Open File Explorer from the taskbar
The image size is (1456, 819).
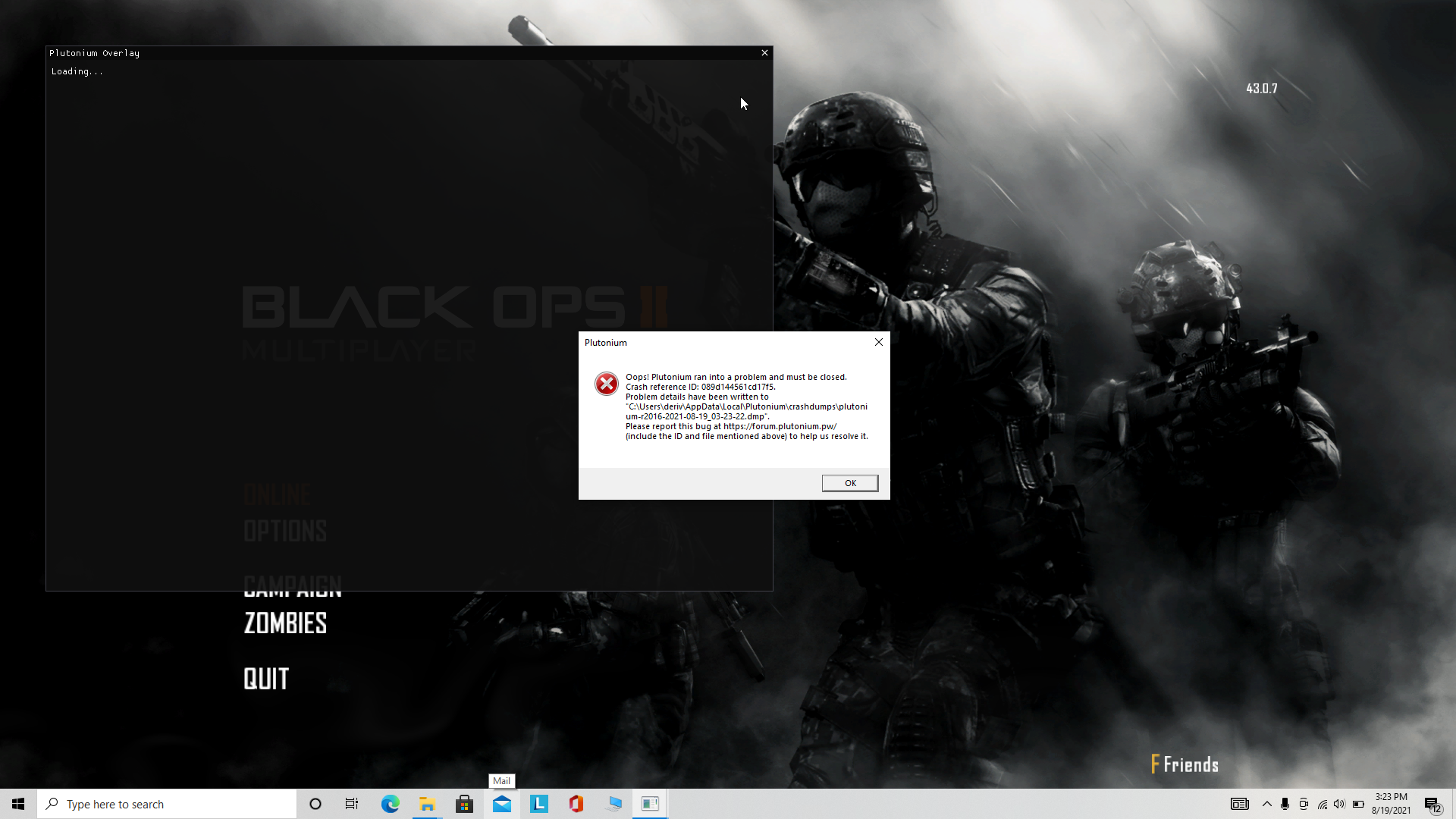pos(427,804)
